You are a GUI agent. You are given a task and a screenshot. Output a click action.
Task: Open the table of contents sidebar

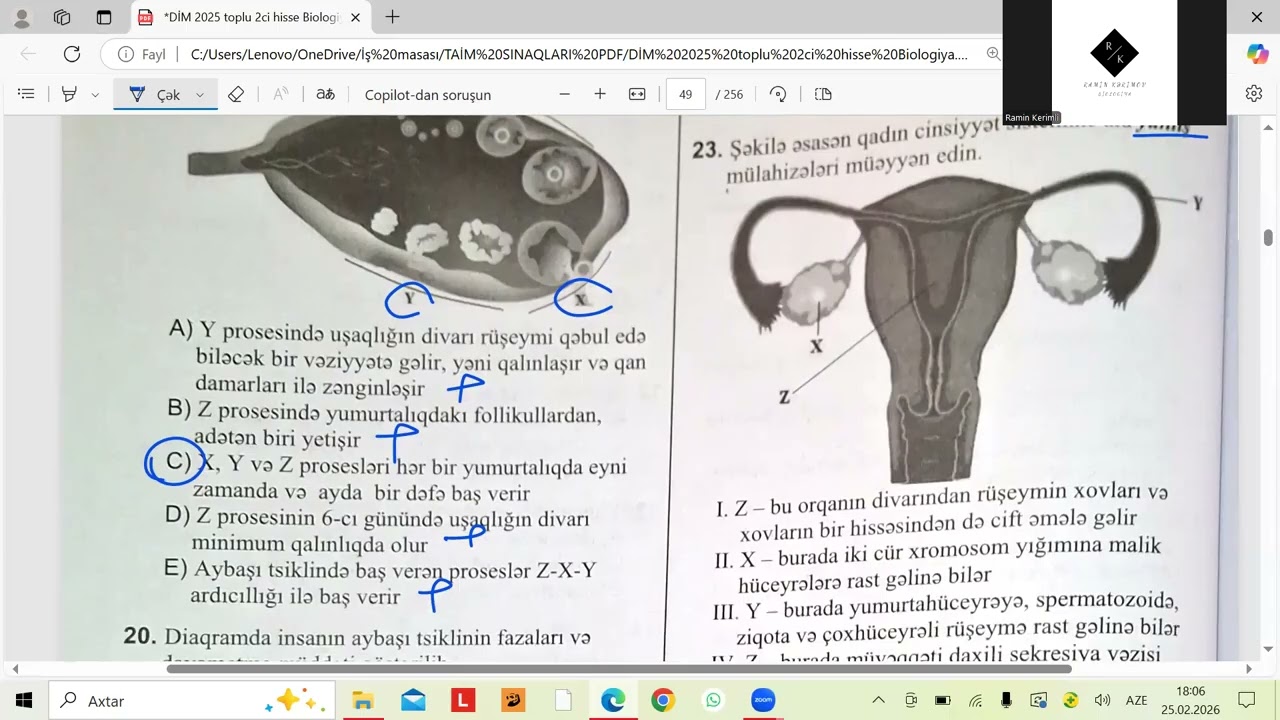tap(27, 94)
